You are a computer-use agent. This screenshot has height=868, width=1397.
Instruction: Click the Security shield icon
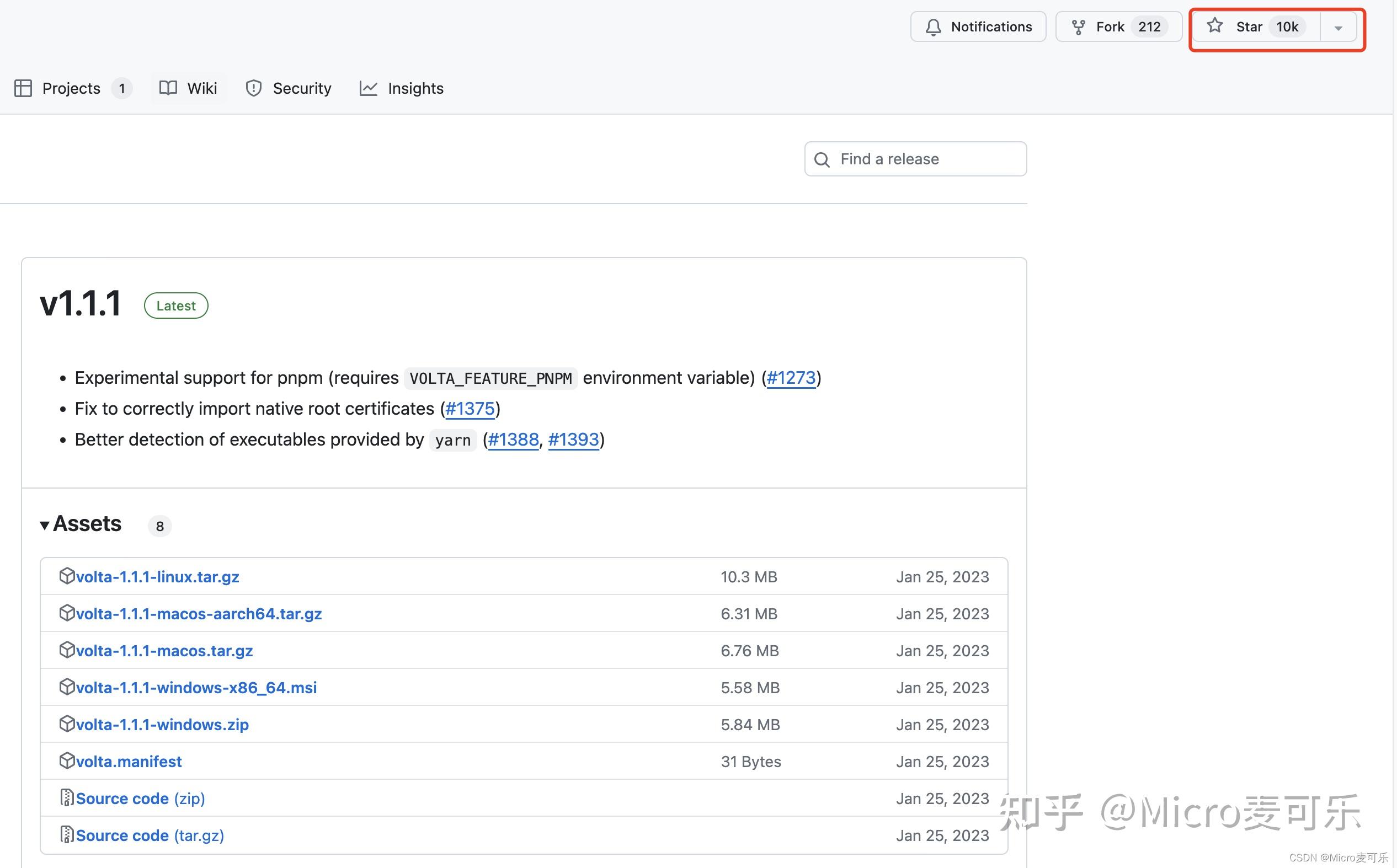click(253, 88)
